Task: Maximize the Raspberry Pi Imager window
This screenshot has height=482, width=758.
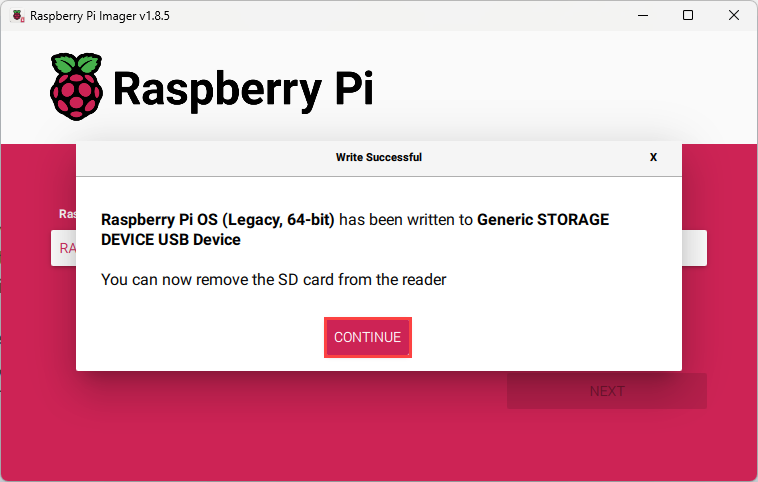Action: click(x=688, y=16)
